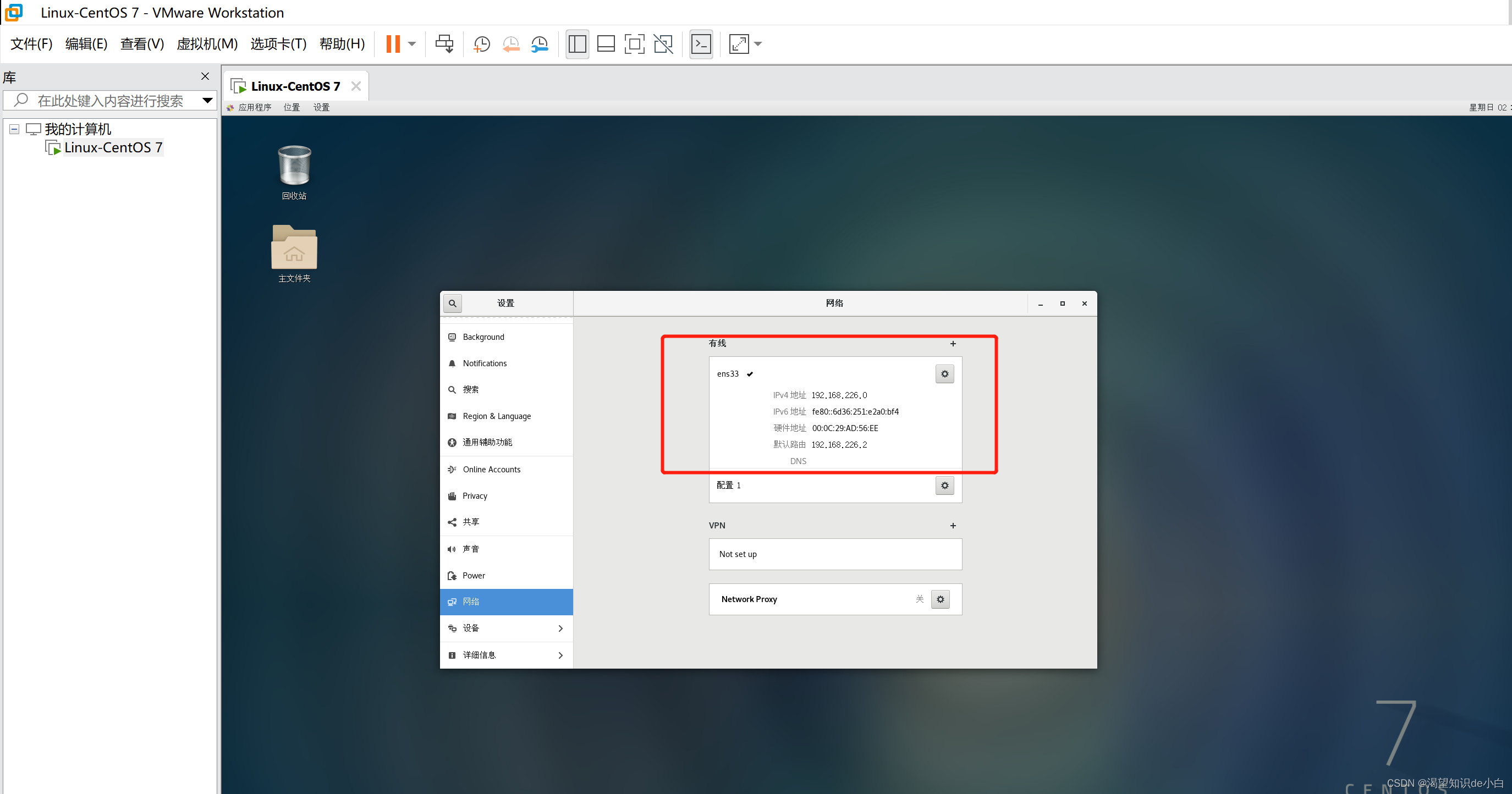Viewport: 1512px width, 794px height.
Task: Expand 设备 devices submenu
Action: [507, 628]
